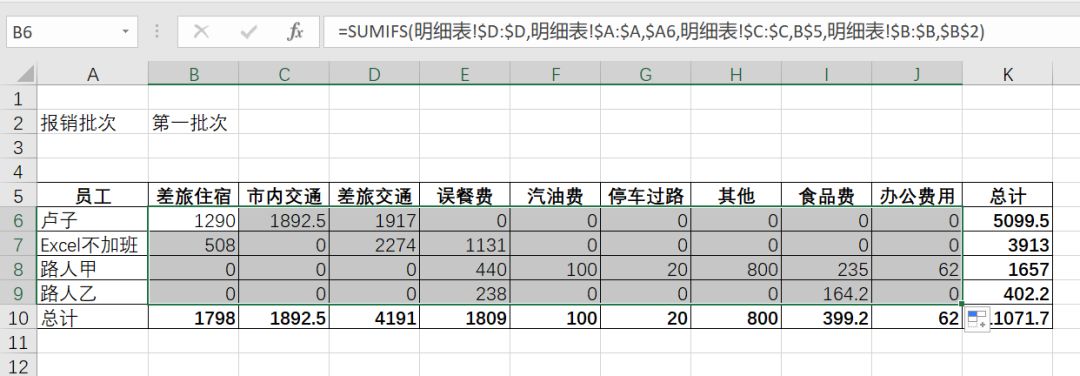Click the employee cell 路人甲
Image resolution: width=1080 pixels, height=376 pixels.
(92, 269)
